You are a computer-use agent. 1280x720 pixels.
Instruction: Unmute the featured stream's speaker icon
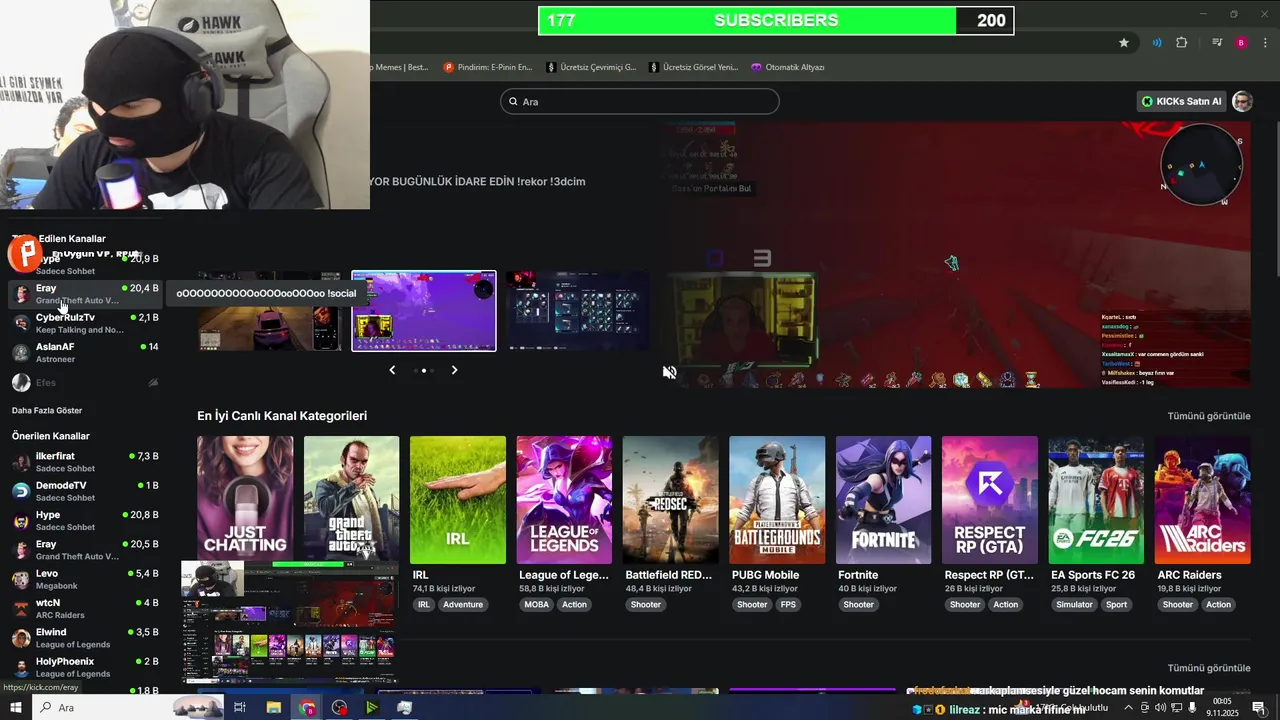pos(670,372)
